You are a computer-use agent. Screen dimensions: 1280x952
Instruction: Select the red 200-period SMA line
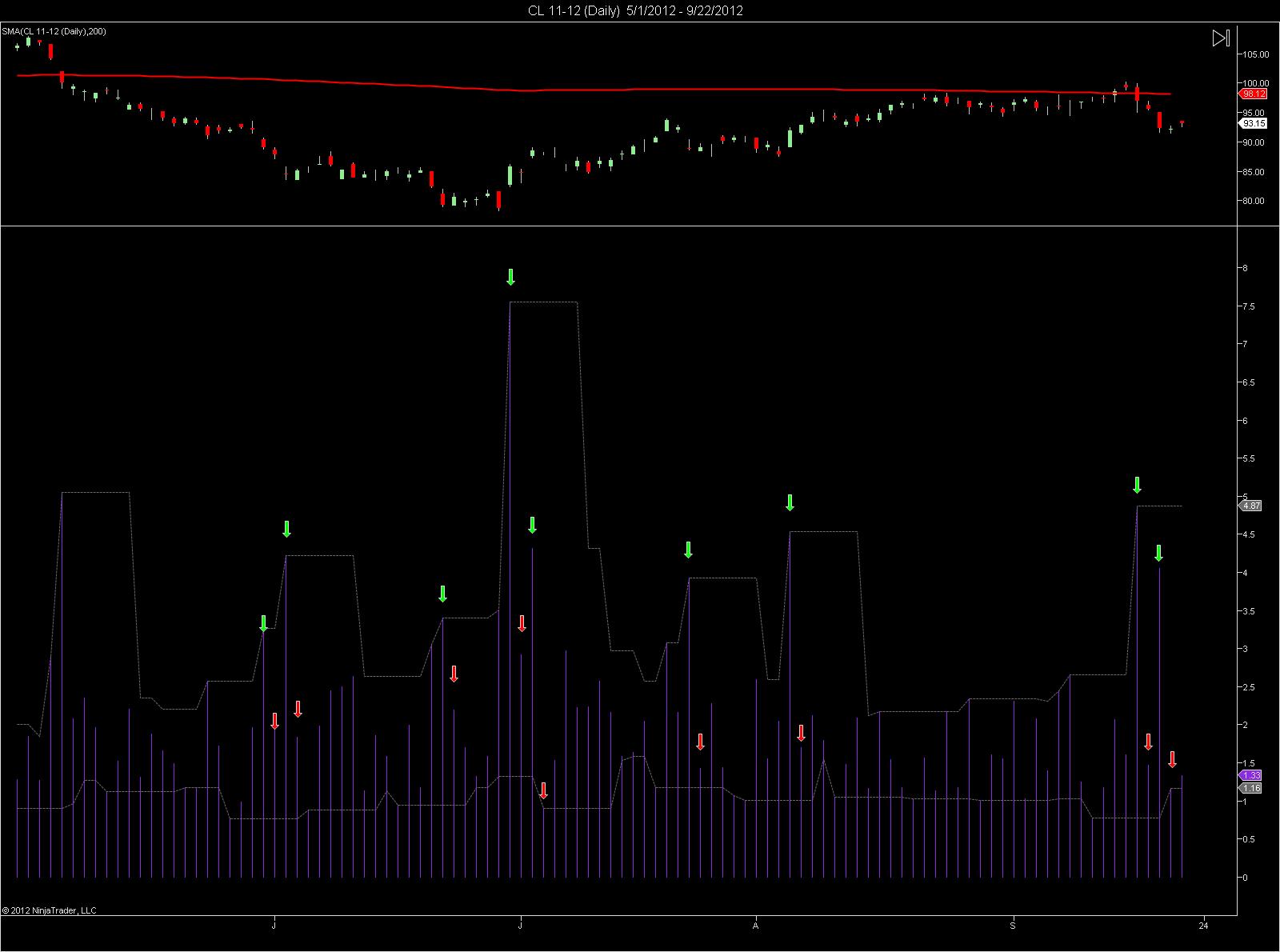[594, 89]
